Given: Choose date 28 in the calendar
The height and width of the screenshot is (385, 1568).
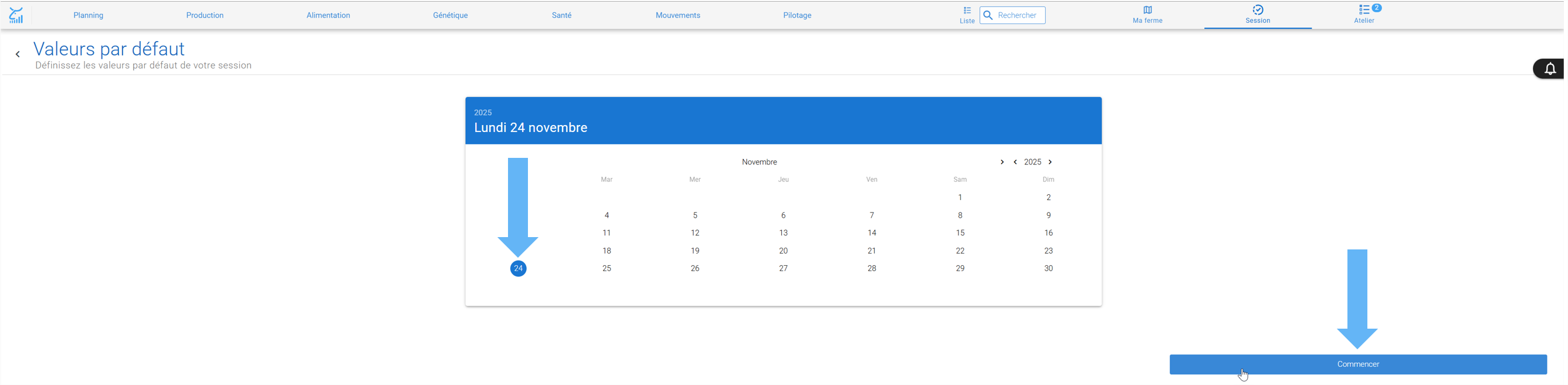Looking at the screenshot, I should coord(872,269).
